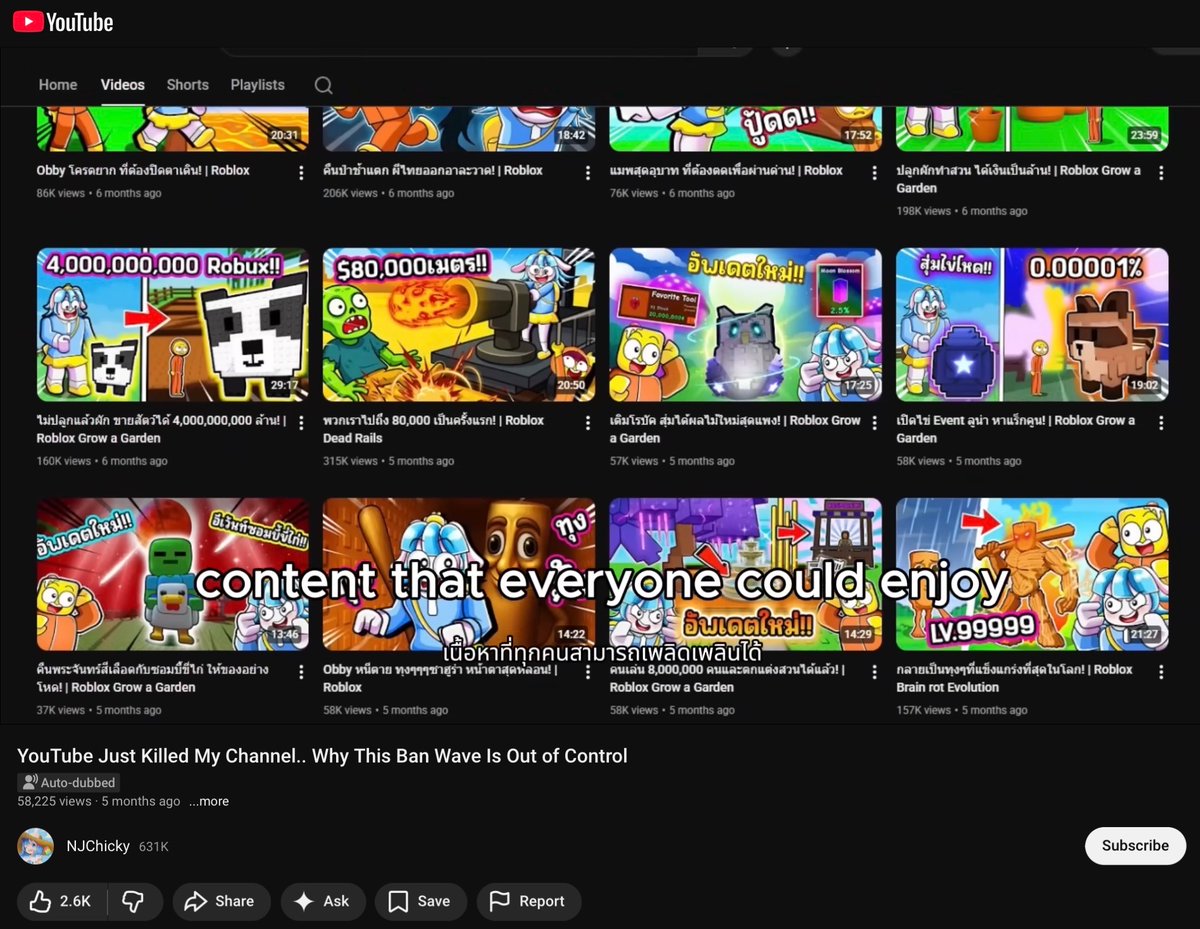Open the Playlists tab
Image resolution: width=1200 pixels, height=929 pixels.
[258, 85]
